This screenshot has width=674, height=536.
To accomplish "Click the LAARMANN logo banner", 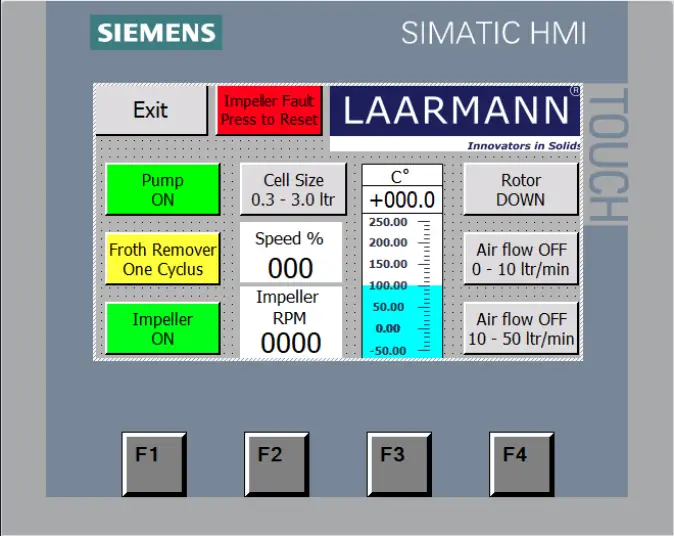I will coord(455,111).
